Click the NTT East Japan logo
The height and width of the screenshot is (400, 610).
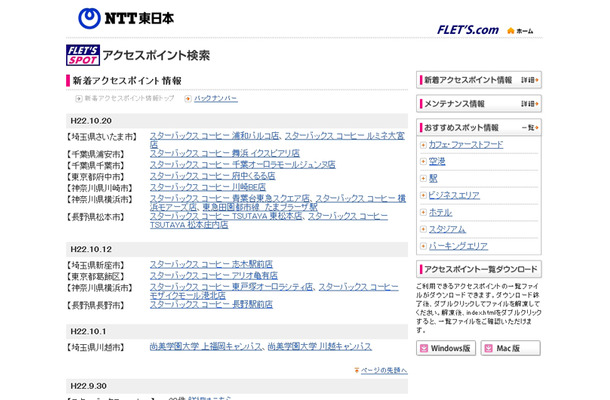coord(126,18)
